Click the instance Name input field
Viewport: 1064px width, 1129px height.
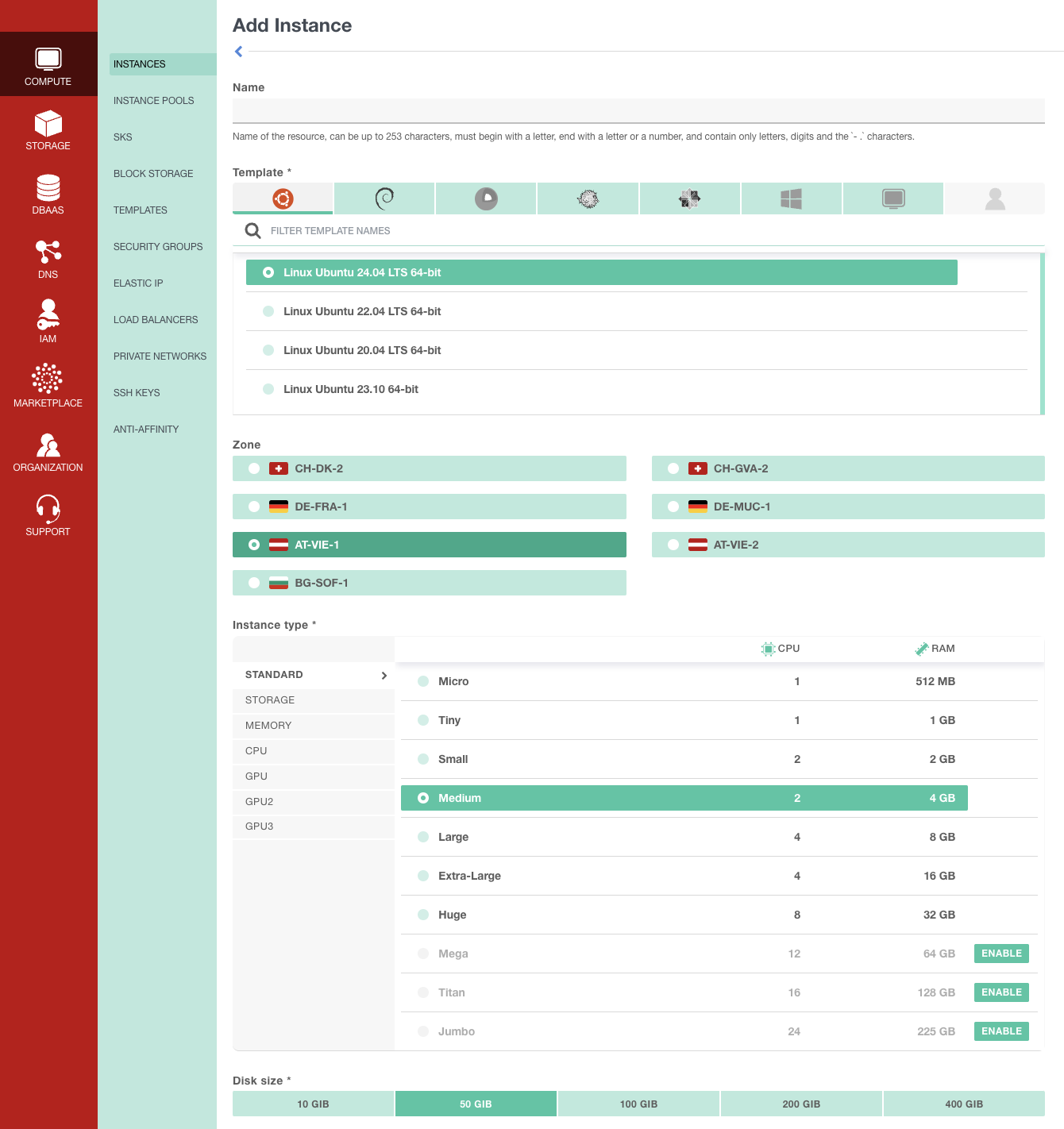point(638,110)
